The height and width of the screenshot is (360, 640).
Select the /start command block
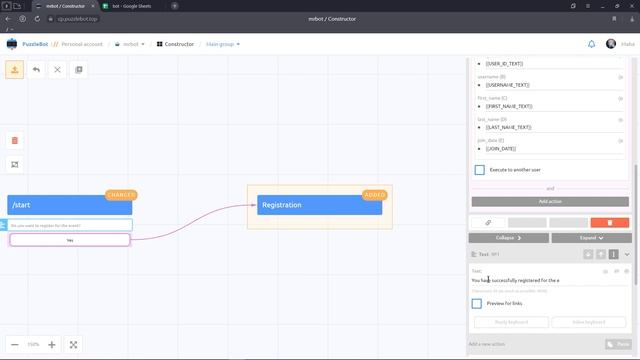pos(70,205)
